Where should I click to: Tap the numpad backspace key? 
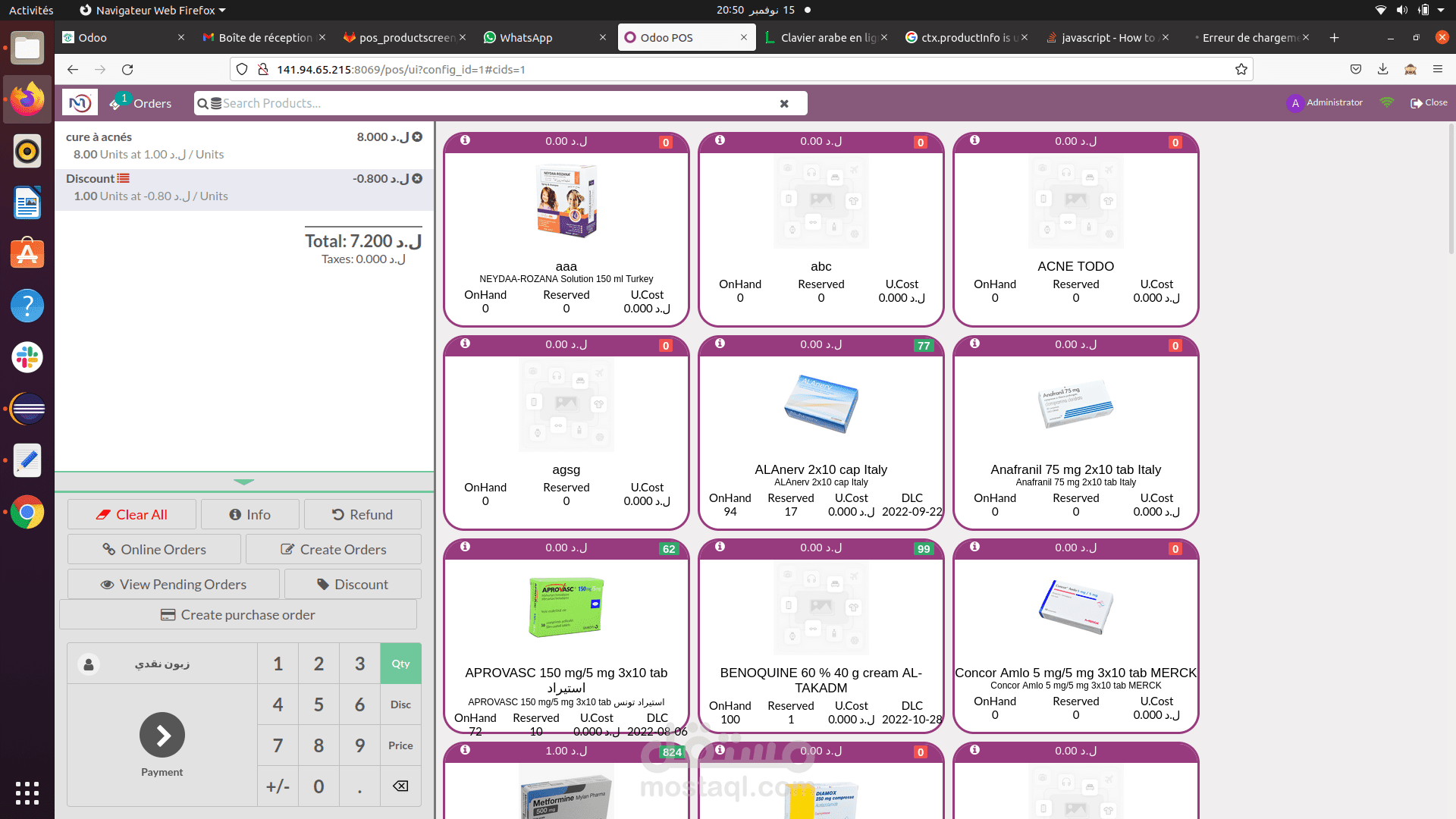(x=400, y=786)
